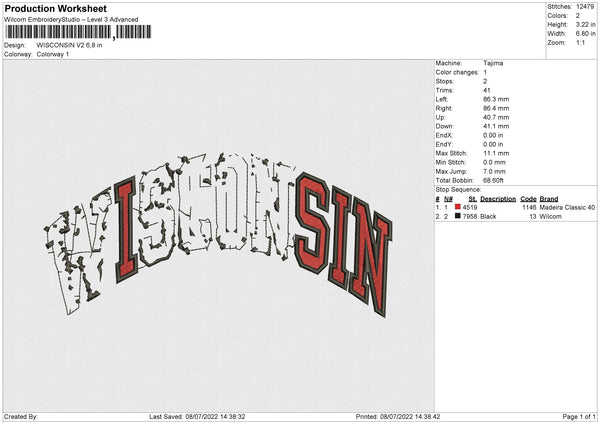Click the 'Wilcom' brand entry in row 2
600x424 pixels.
[550, 217]
